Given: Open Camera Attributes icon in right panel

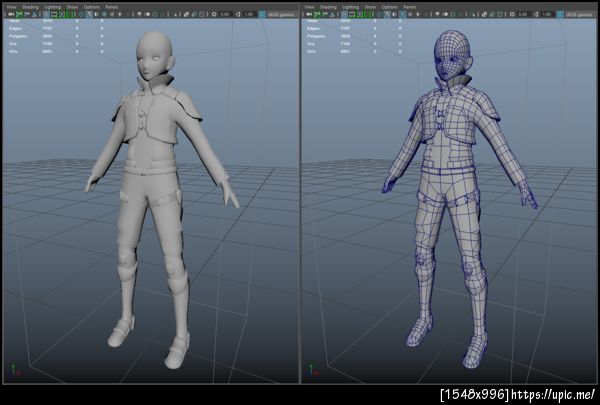Looking at the screenshot, I should (324, 15).
